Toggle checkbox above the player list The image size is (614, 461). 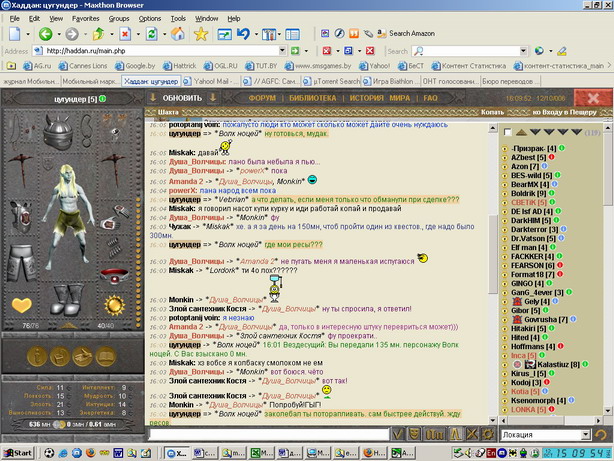[x=508, y=131]
